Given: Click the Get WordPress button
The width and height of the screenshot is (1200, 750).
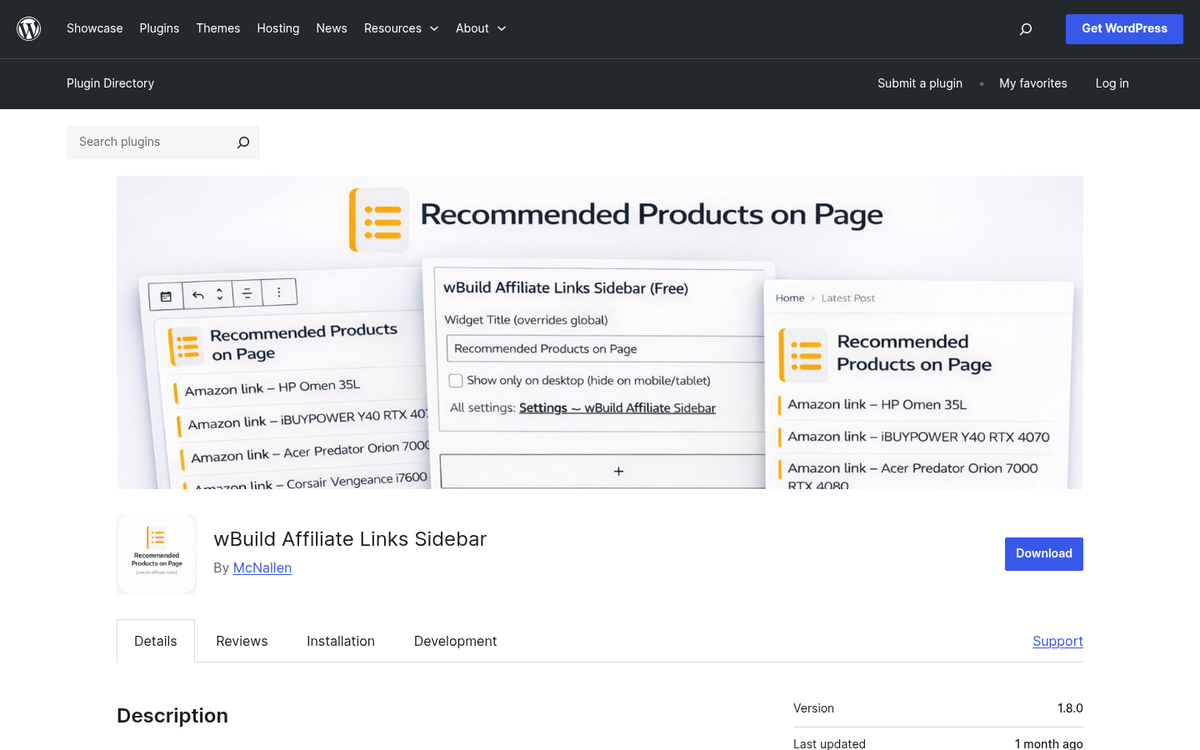Looking at the screenshot, I should (x=1124, y=28).
